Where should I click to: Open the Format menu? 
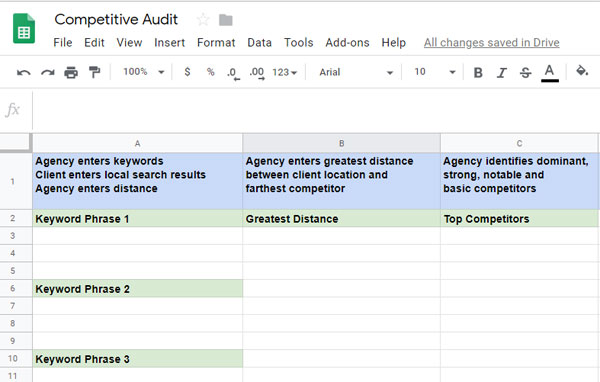[x=216, y=42]
